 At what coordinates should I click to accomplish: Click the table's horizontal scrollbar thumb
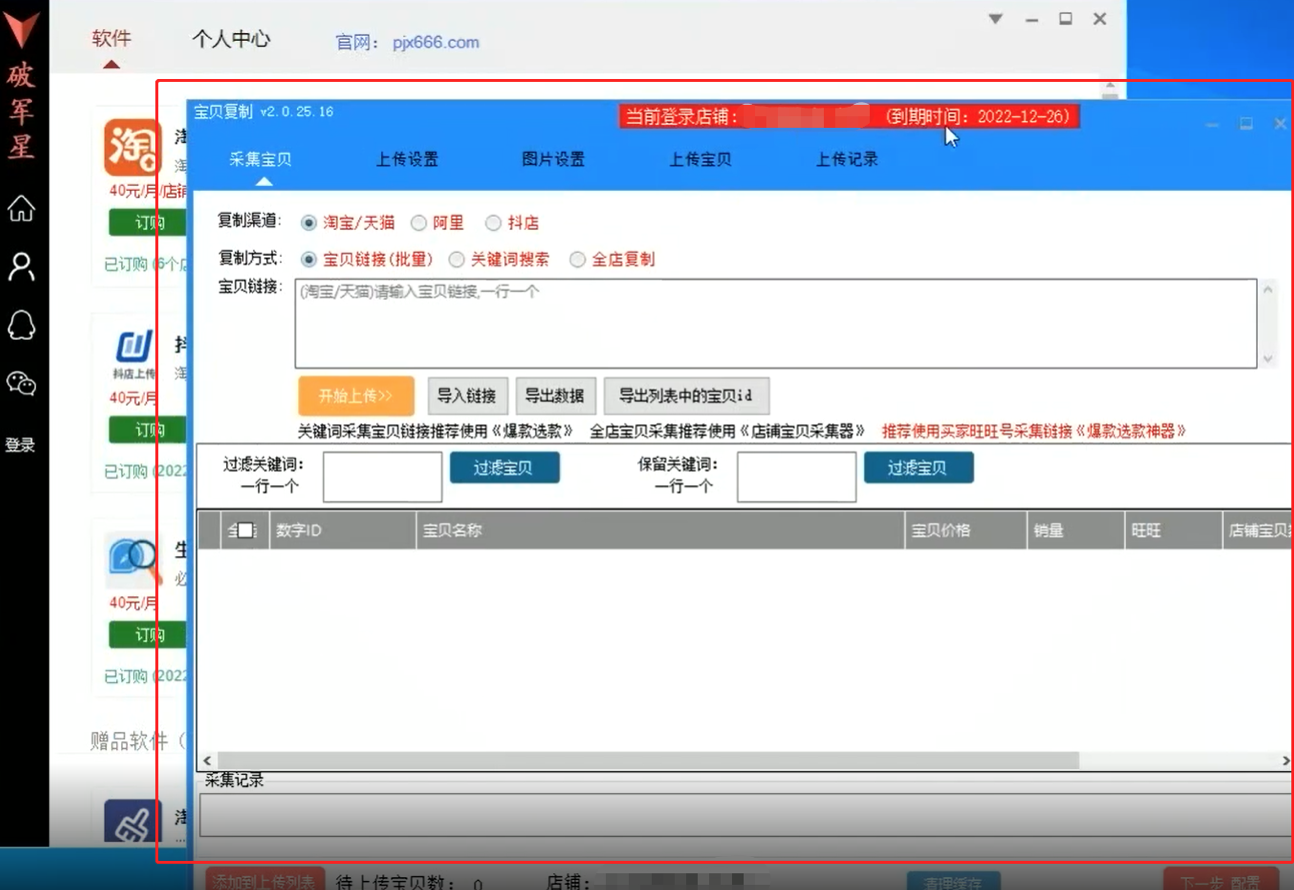tap(648, 761)
